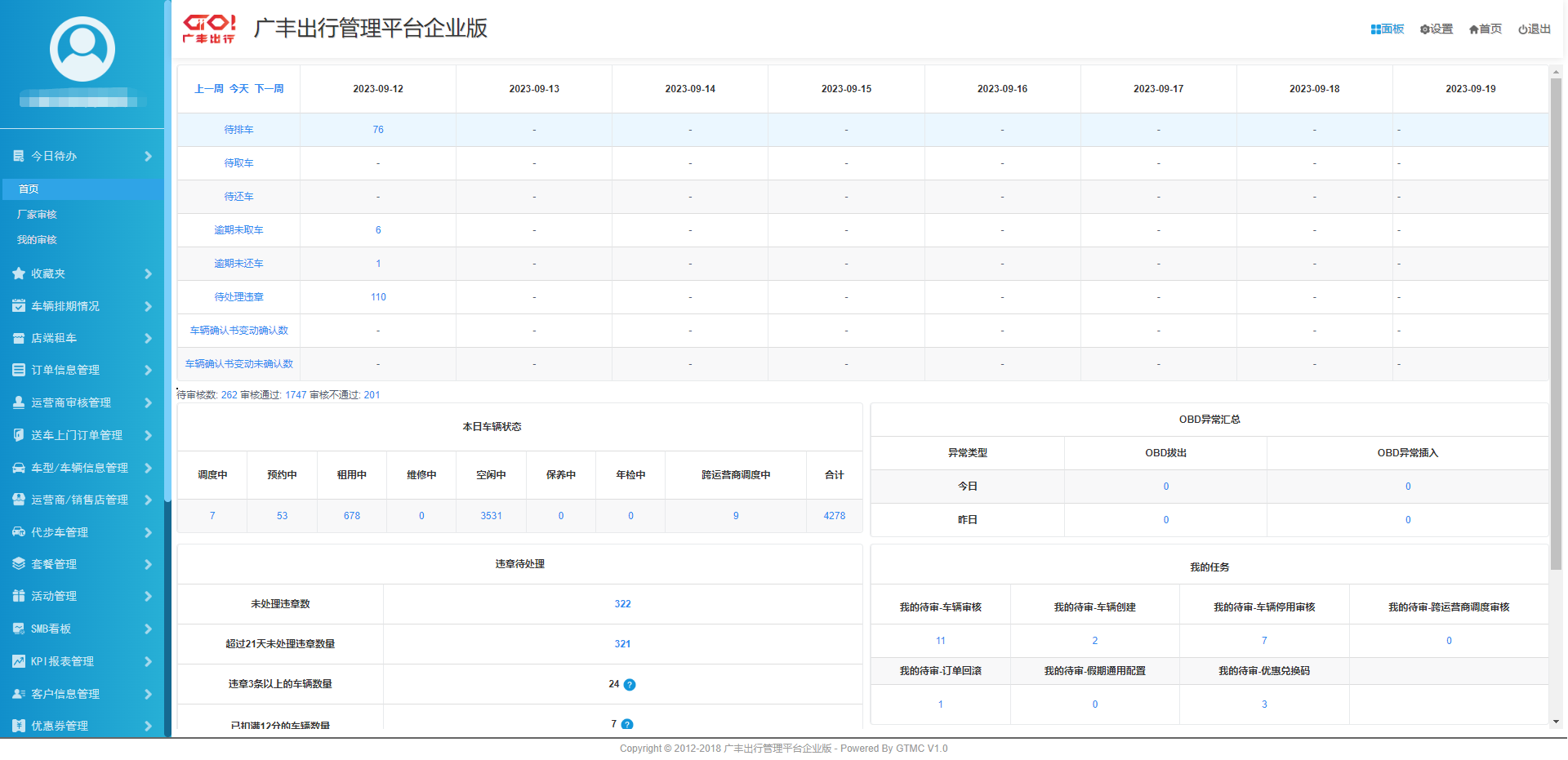The image size is (1568, 760).
Task: Expand the KPI报表管理 chevron
Action: [x=148, y=661]
